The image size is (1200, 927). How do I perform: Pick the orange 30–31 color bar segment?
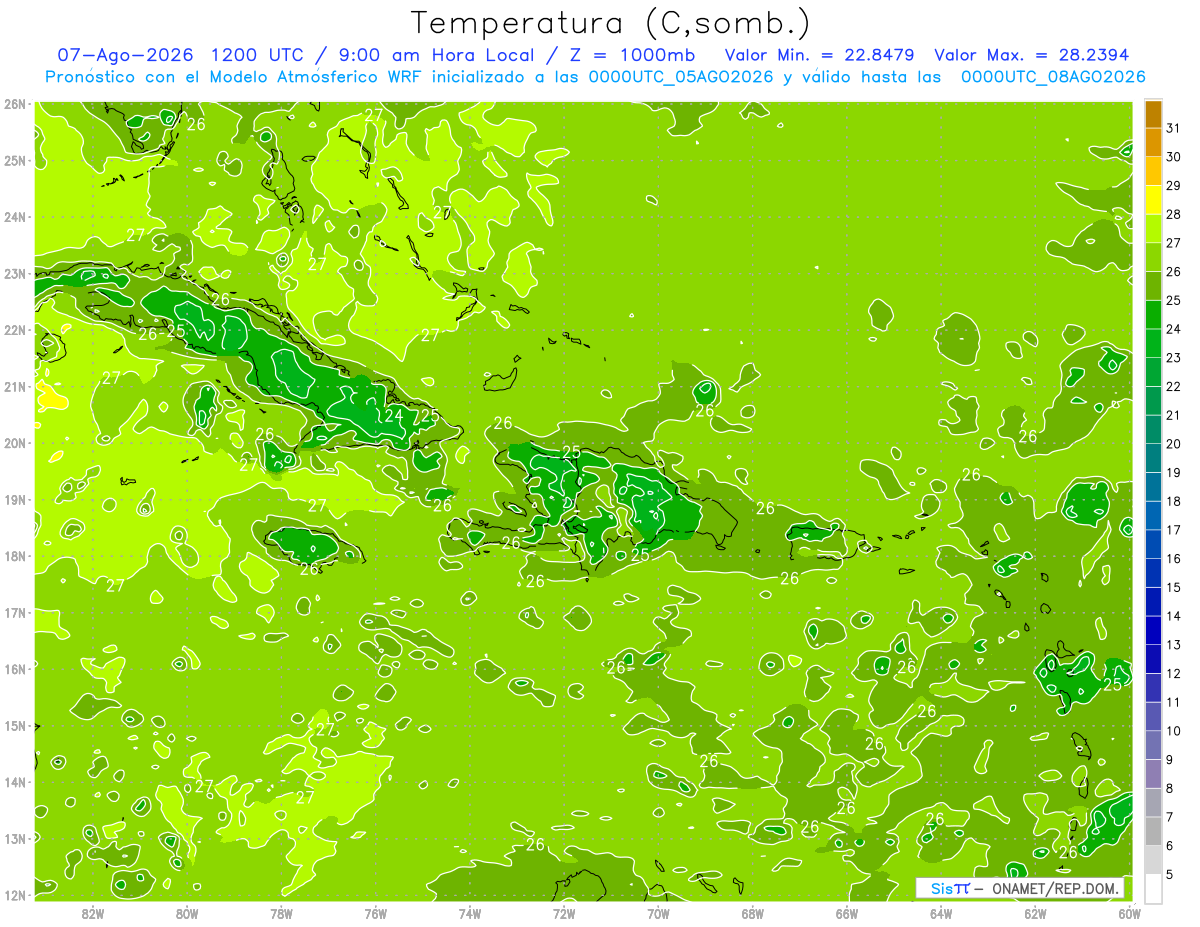[x=1153, y=143]
